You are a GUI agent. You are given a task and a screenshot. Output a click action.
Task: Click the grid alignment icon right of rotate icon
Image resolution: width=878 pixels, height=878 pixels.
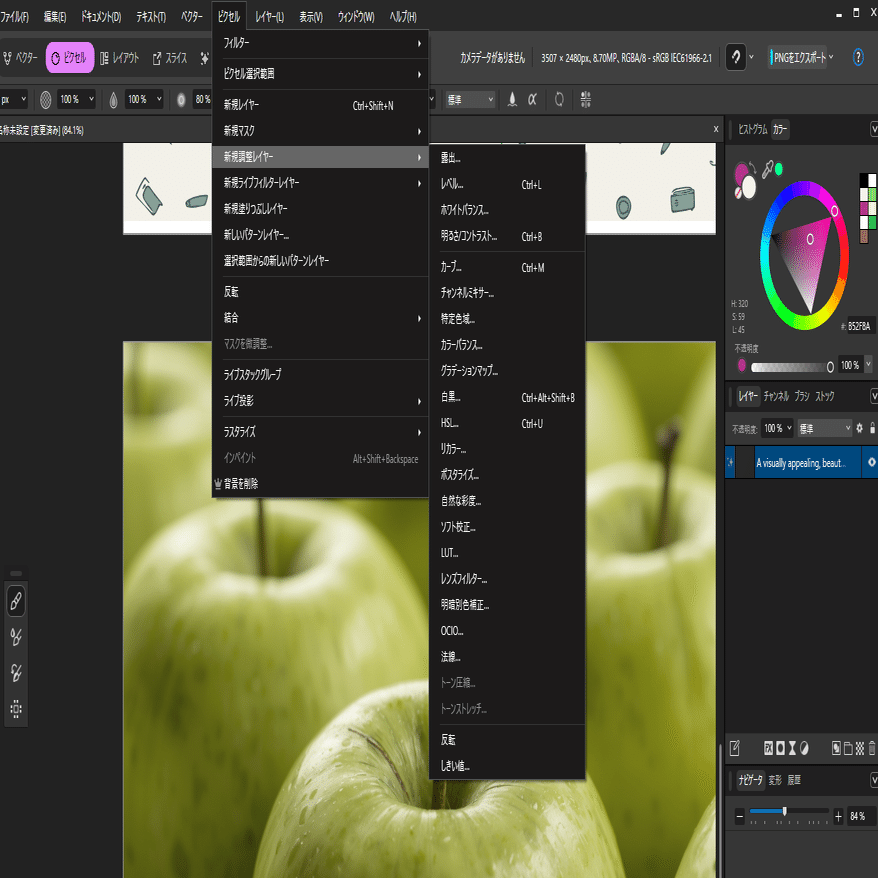[x=586, y=100]
